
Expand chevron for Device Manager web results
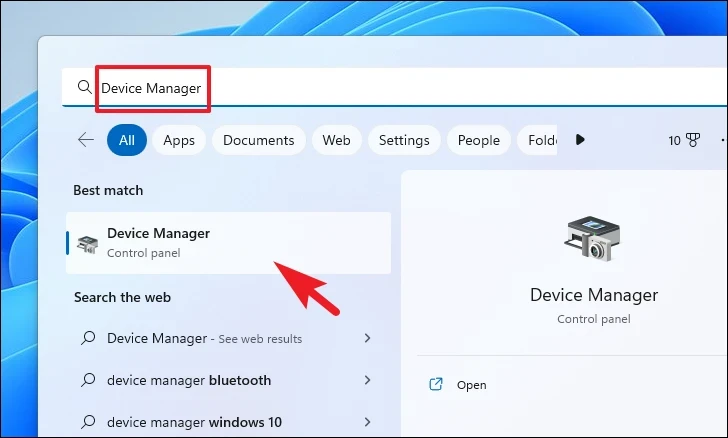point(367,338)
